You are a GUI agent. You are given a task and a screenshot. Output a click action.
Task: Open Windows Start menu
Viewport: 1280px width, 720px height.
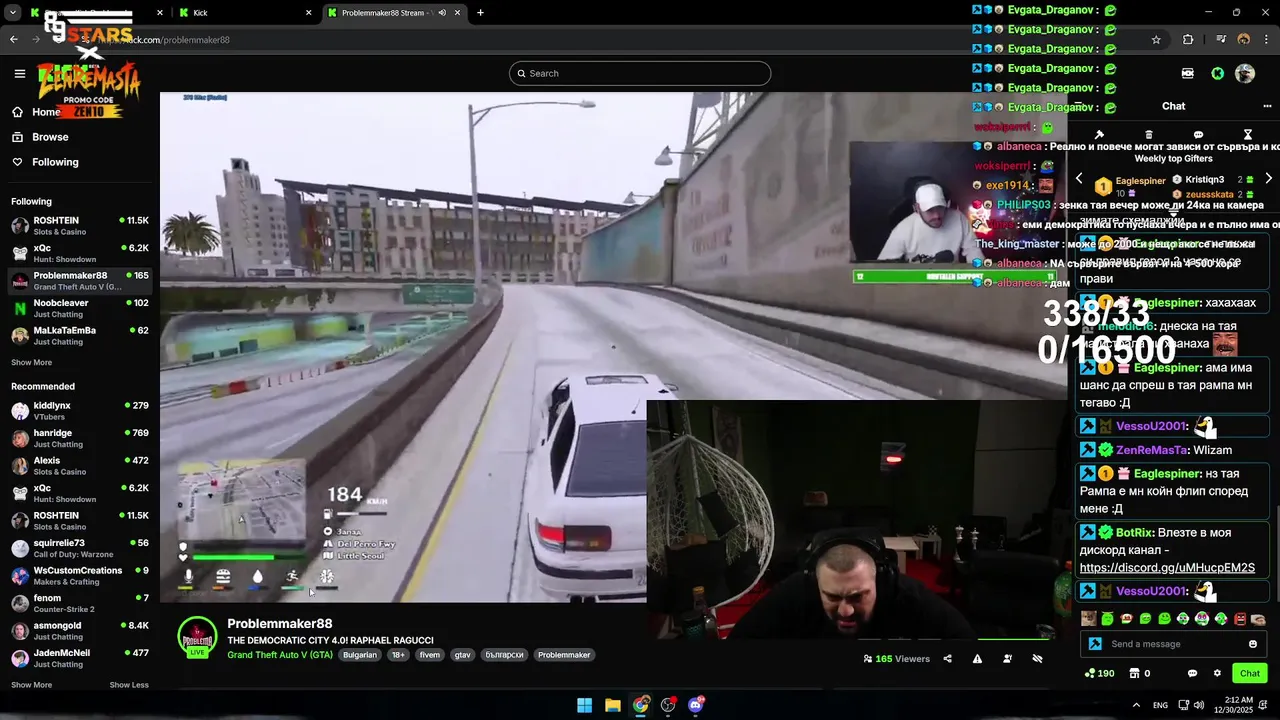click(584, 705)
